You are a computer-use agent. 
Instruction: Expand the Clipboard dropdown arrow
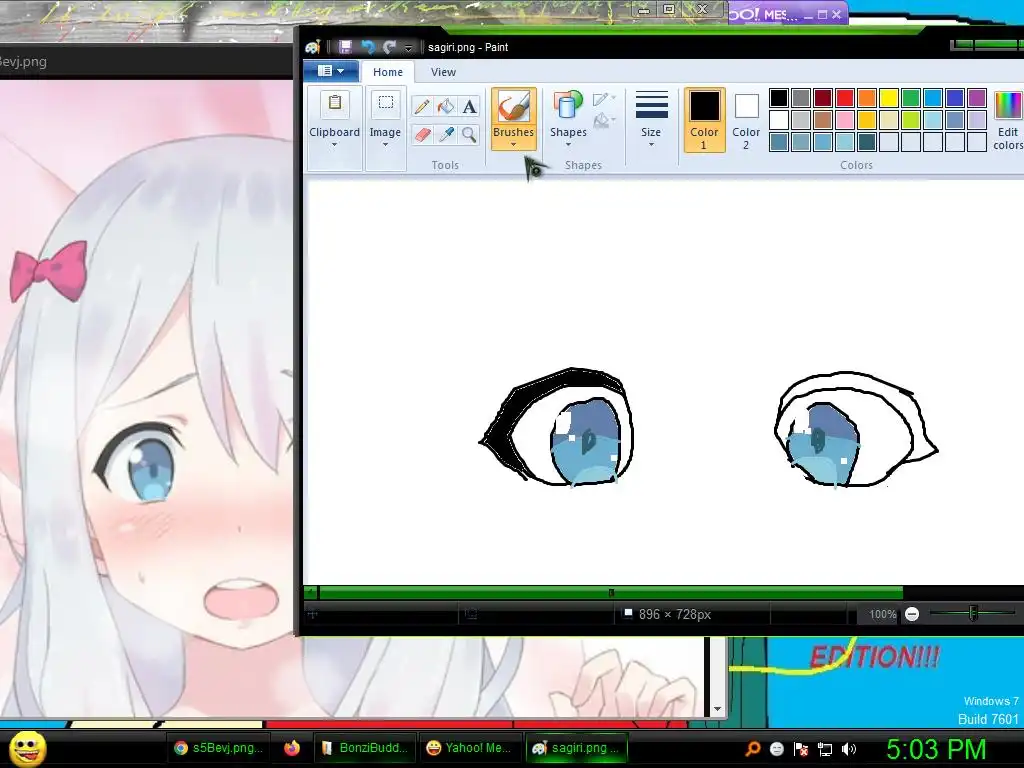334,145
